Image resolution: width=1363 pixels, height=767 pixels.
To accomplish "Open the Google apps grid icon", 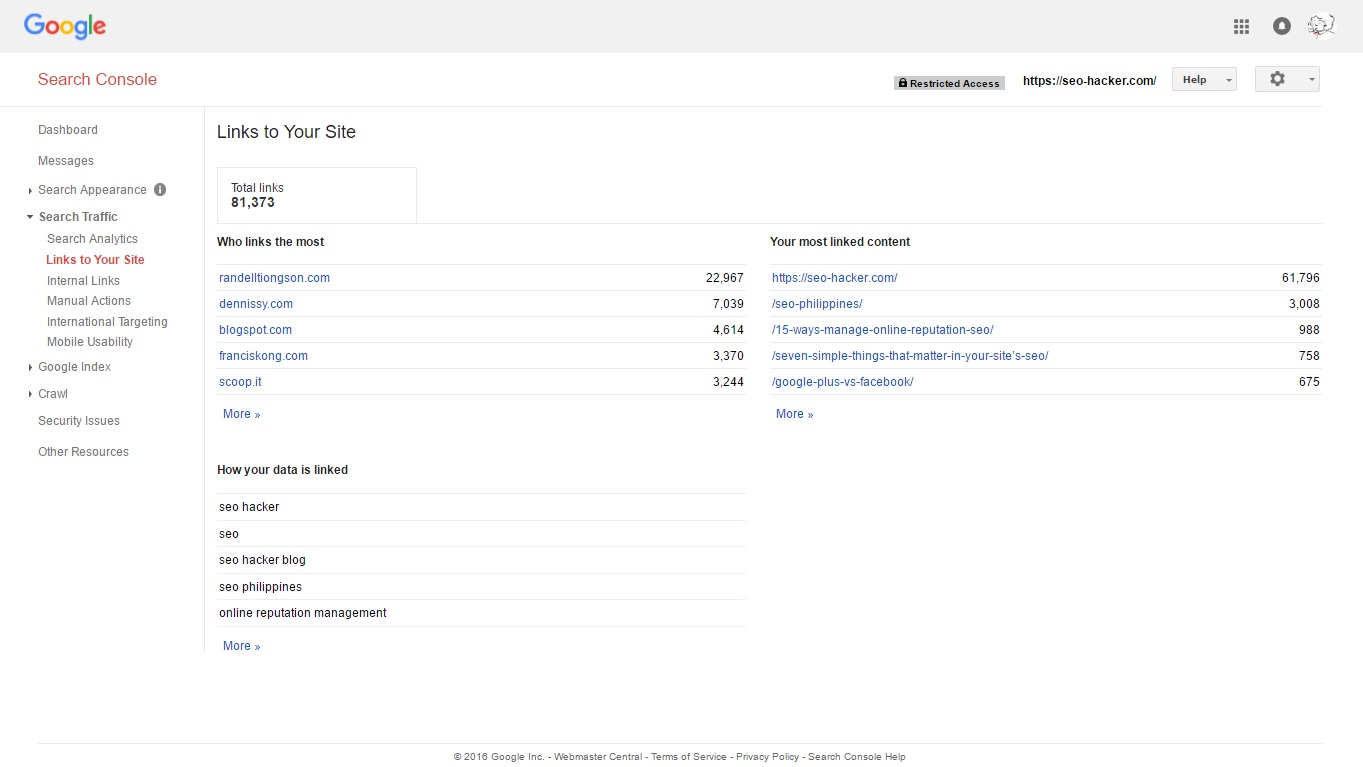I will [x=1241, y=27].
